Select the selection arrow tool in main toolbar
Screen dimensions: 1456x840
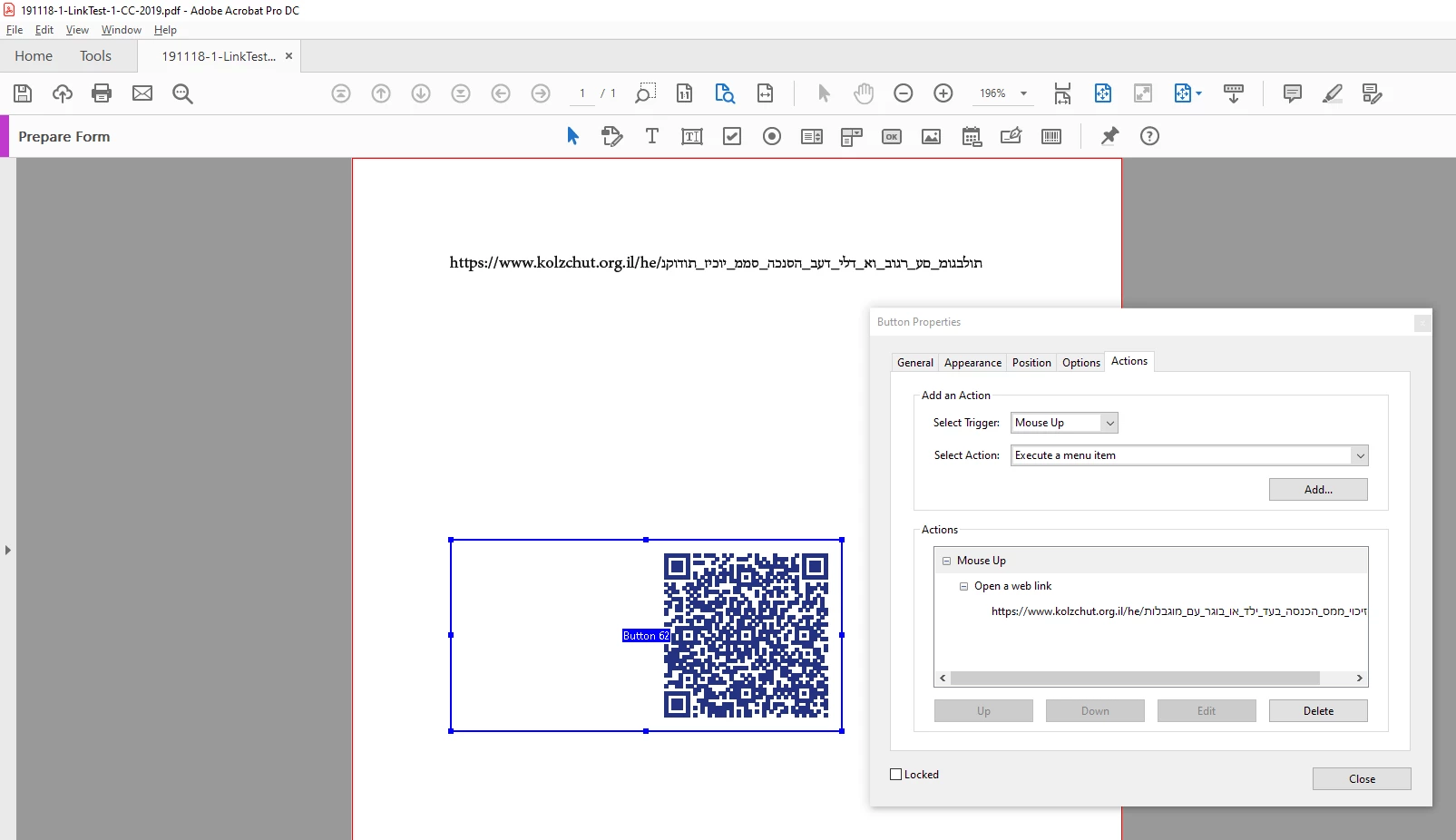click(824, 93)
